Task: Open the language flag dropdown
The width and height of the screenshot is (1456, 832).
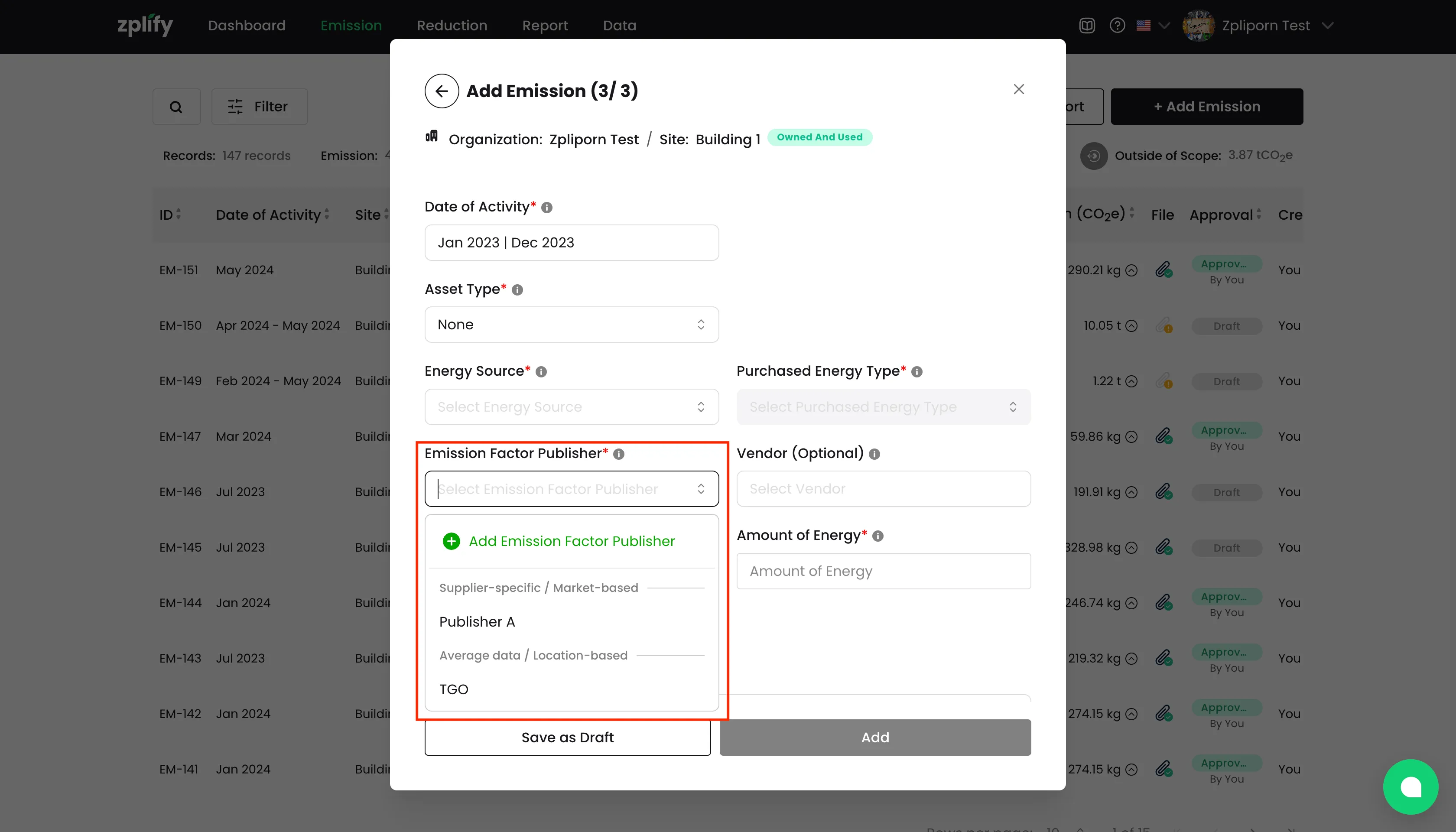Action: point(1152,26)
